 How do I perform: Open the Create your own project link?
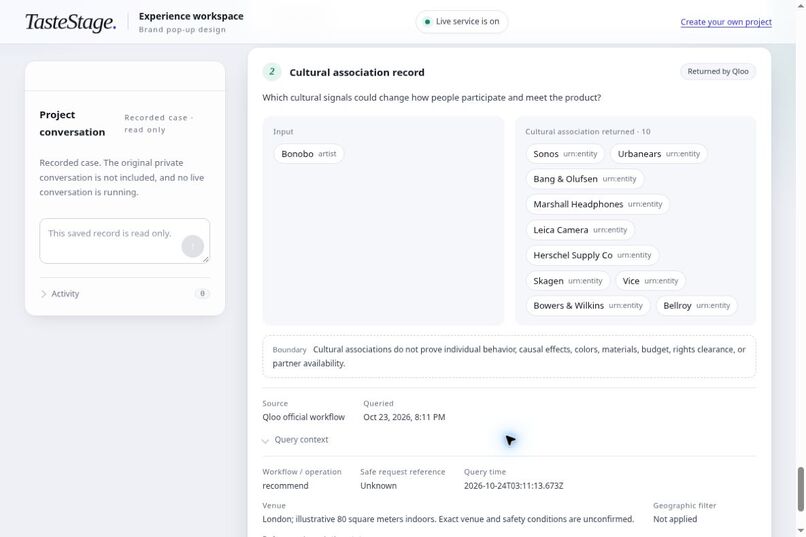tap(726, 22)
